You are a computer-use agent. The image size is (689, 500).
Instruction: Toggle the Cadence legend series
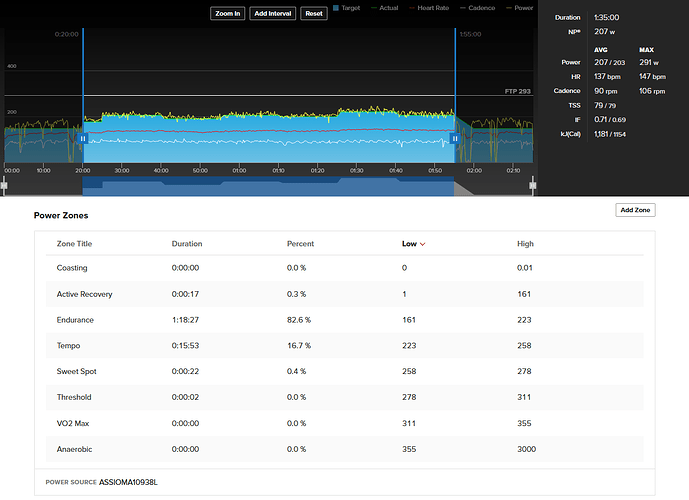(478, 8)
